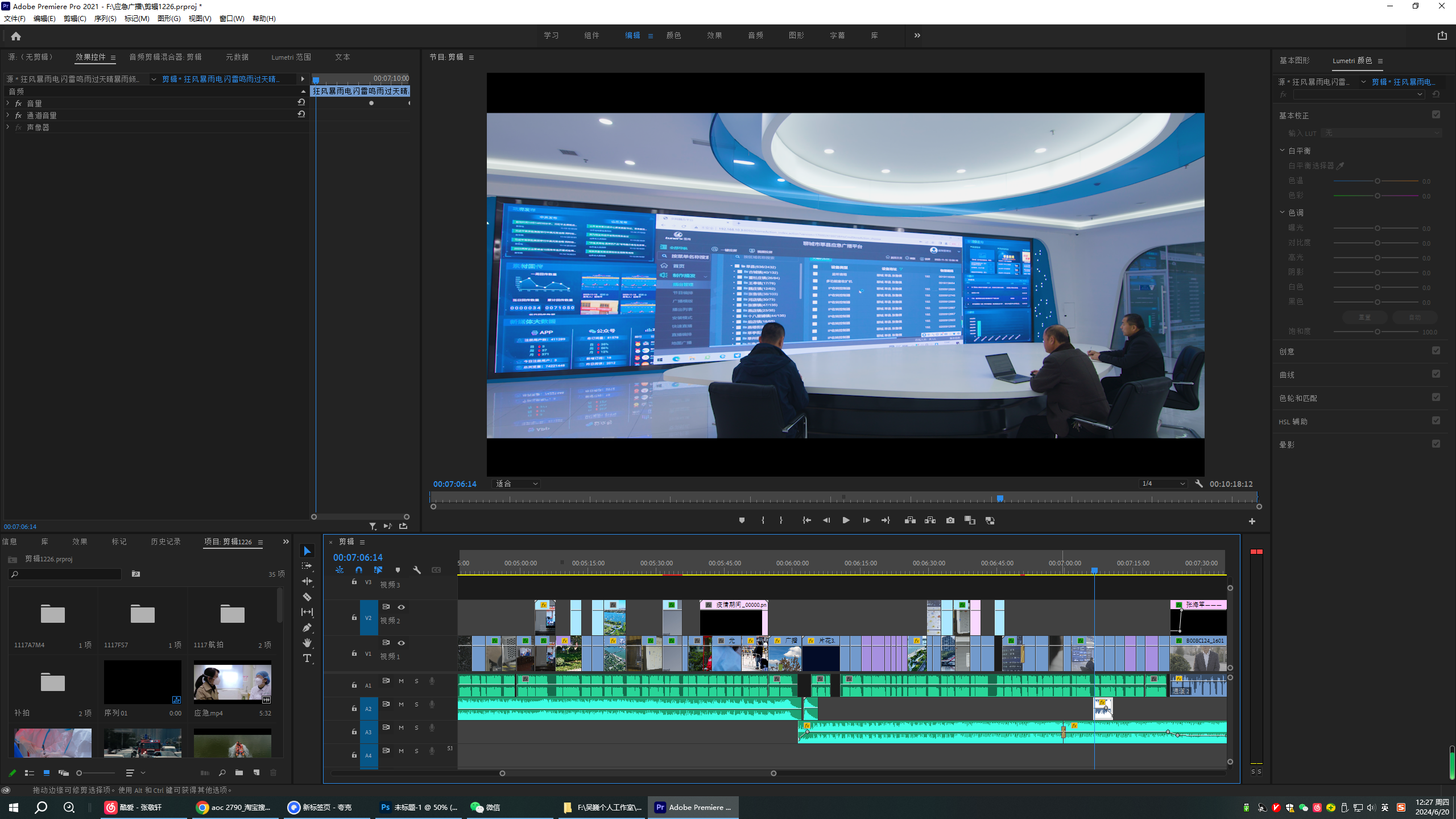The image size is (1456, 819).
Task: Click the 历史记录 panel tab
Action: point(166,541)
